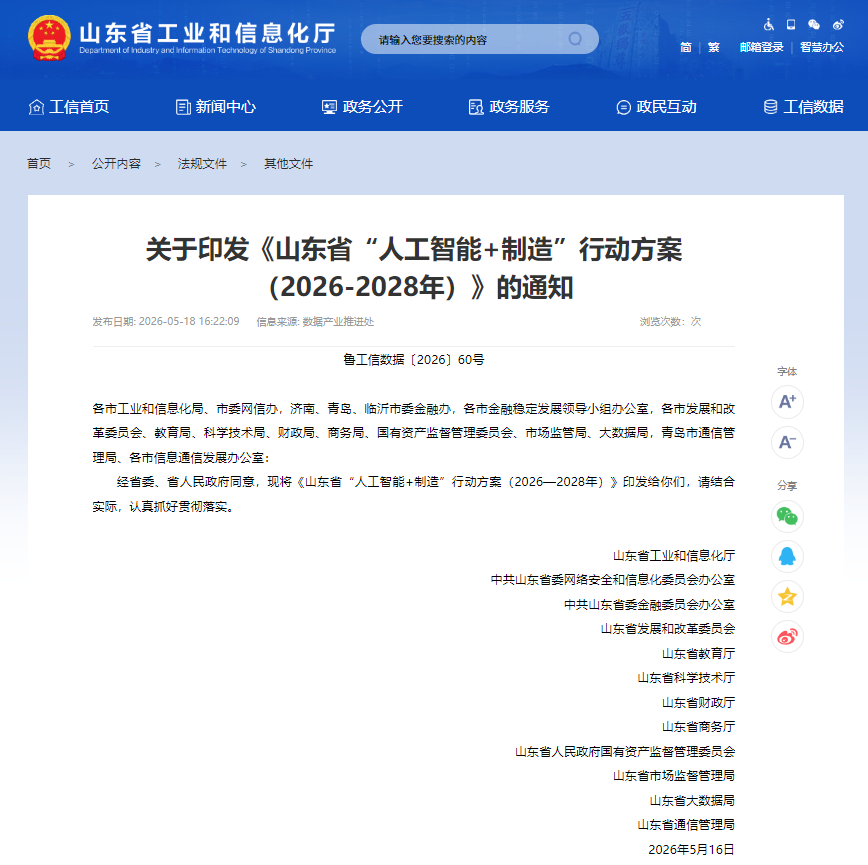Share article to Weibo icon
The image size is (868, 865).
coord(787,636)
